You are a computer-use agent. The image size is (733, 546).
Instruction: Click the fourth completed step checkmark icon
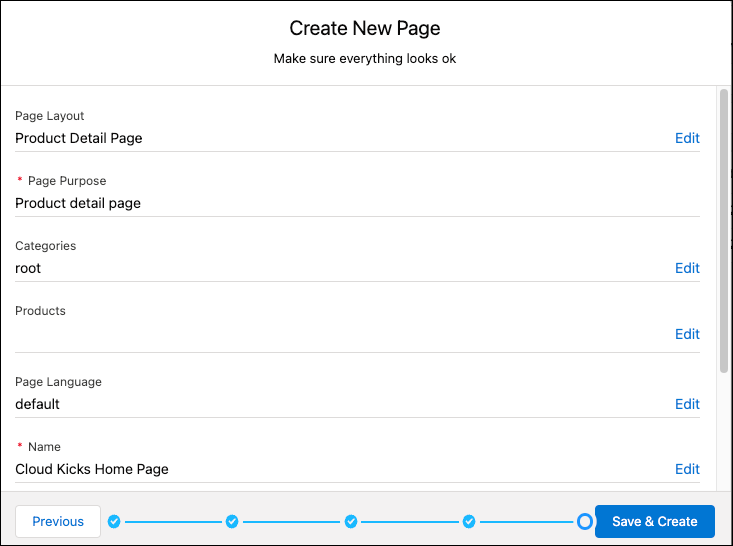tap(469, 521)
